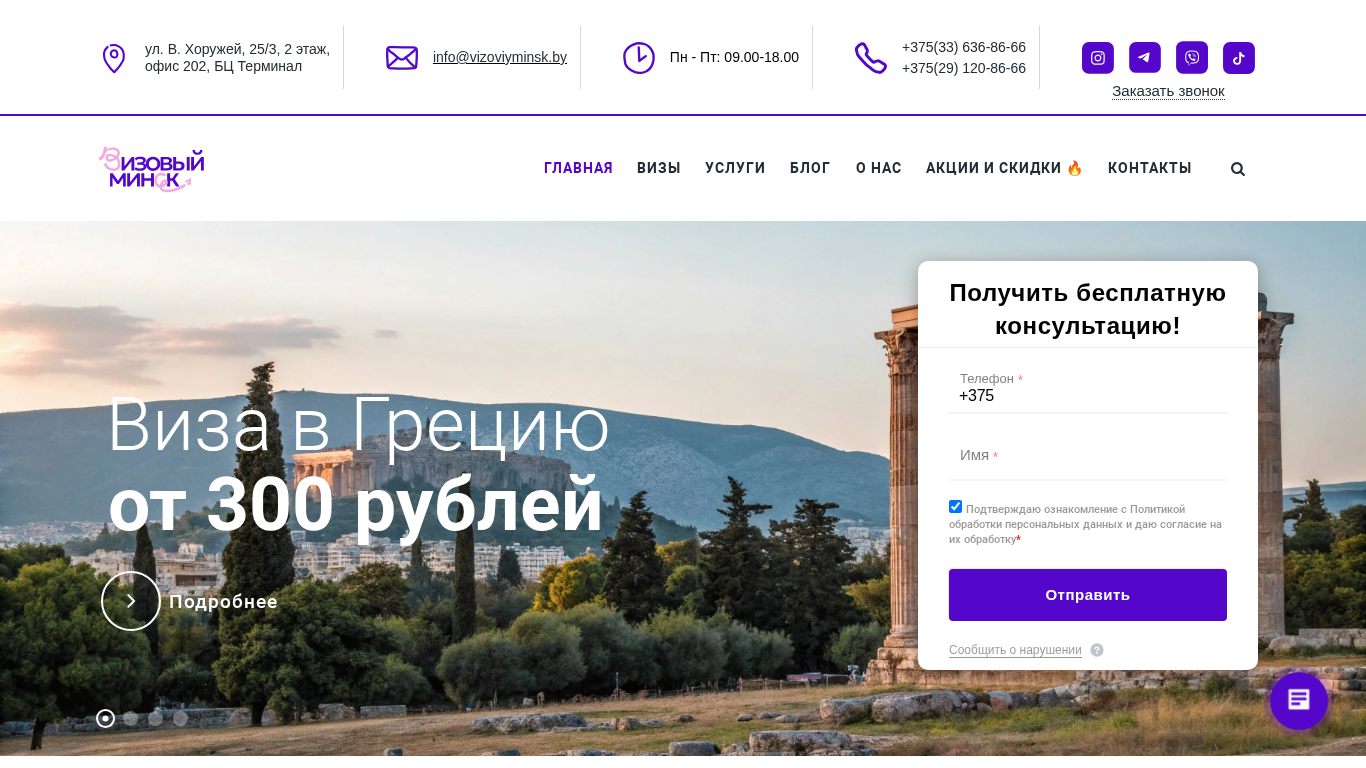
Task: Click the Отправить button
Action: click(1088, 595)
